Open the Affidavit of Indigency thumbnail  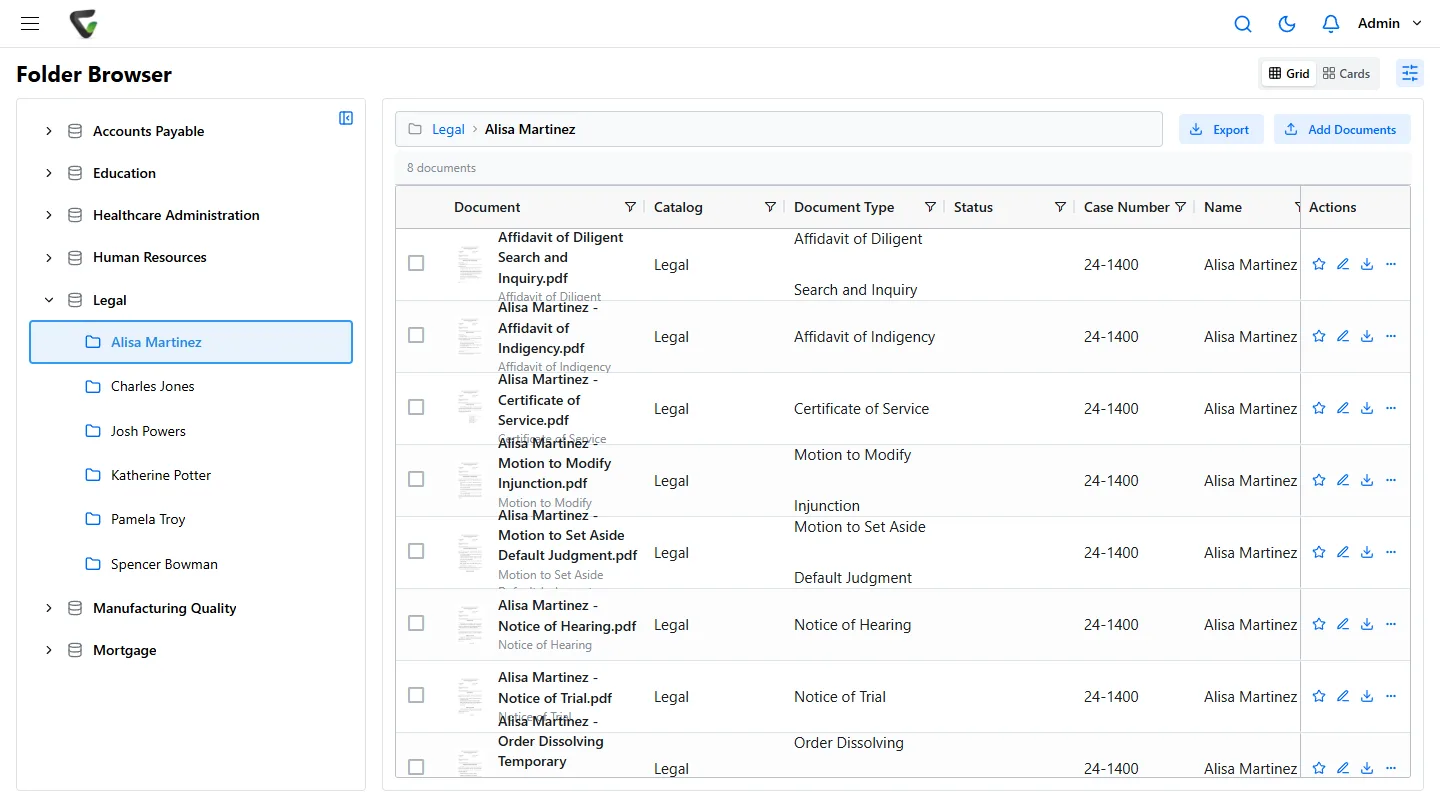(x=469, y=336)
